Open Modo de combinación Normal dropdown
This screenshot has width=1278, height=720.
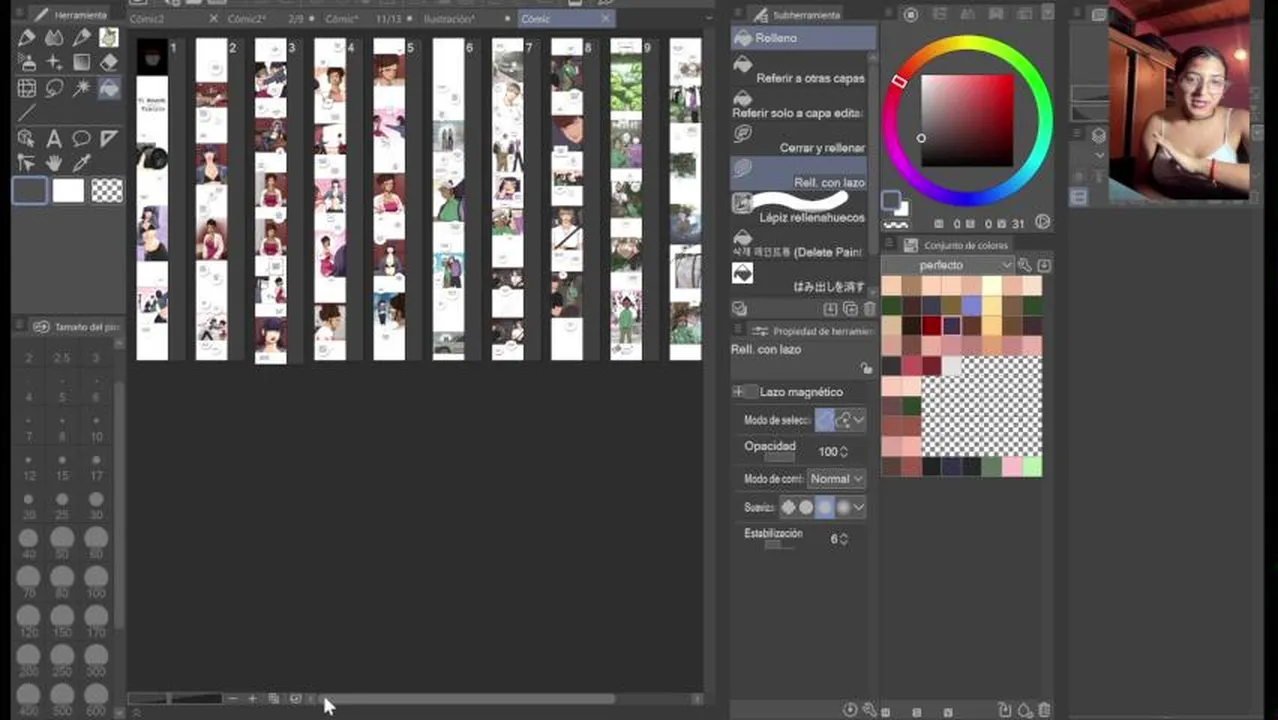tap(836, 479)
